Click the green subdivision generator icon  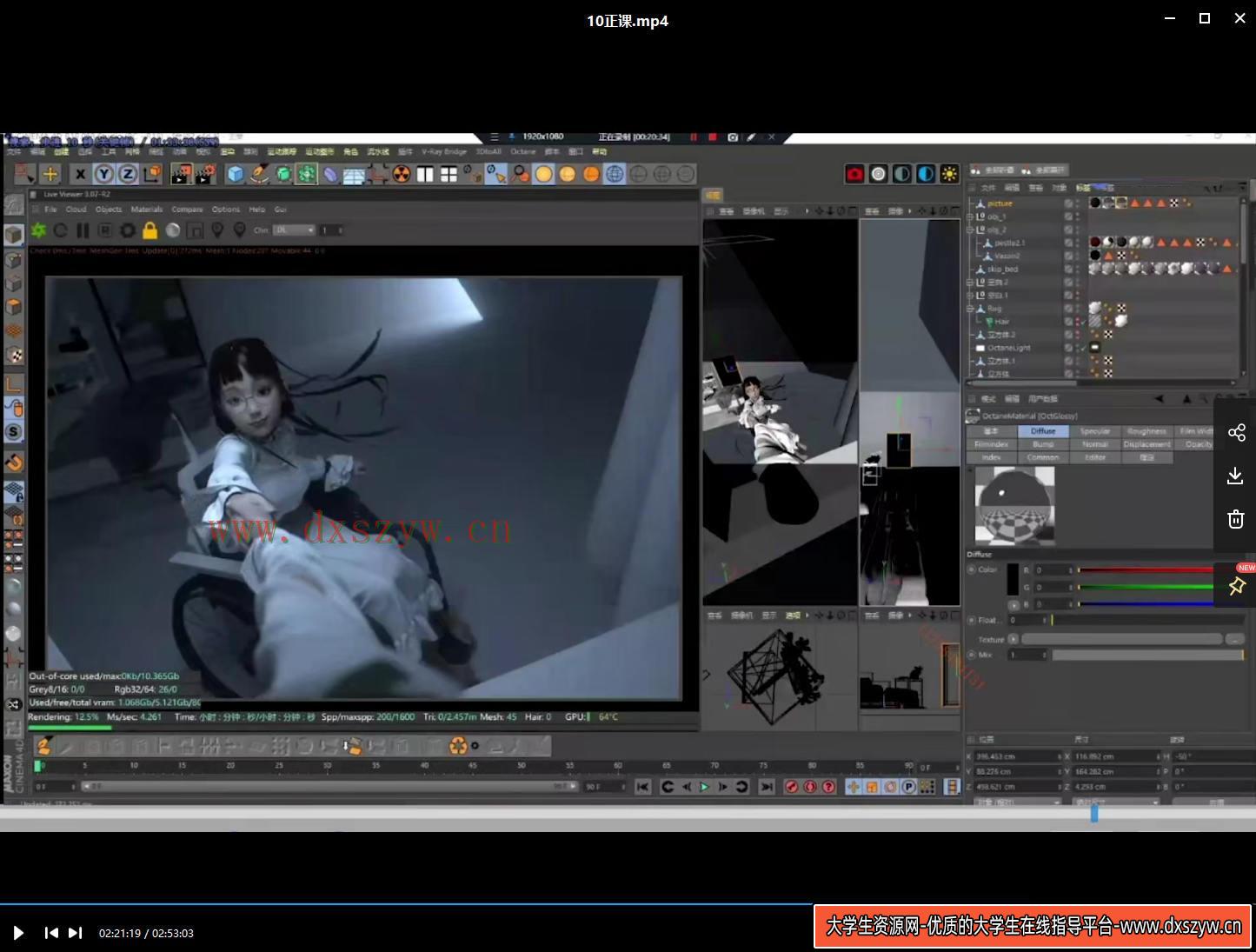click(282, 174)
